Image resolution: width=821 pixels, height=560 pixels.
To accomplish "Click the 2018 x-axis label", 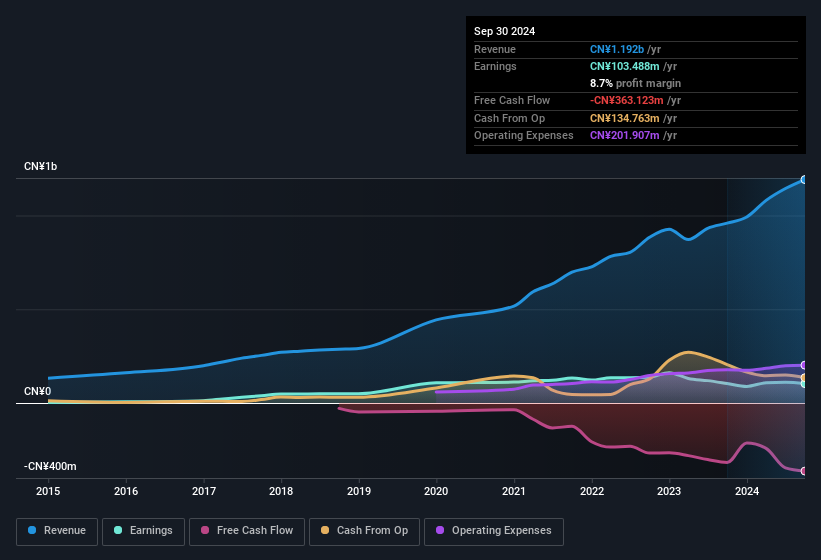I will click(x=281, y=491).
